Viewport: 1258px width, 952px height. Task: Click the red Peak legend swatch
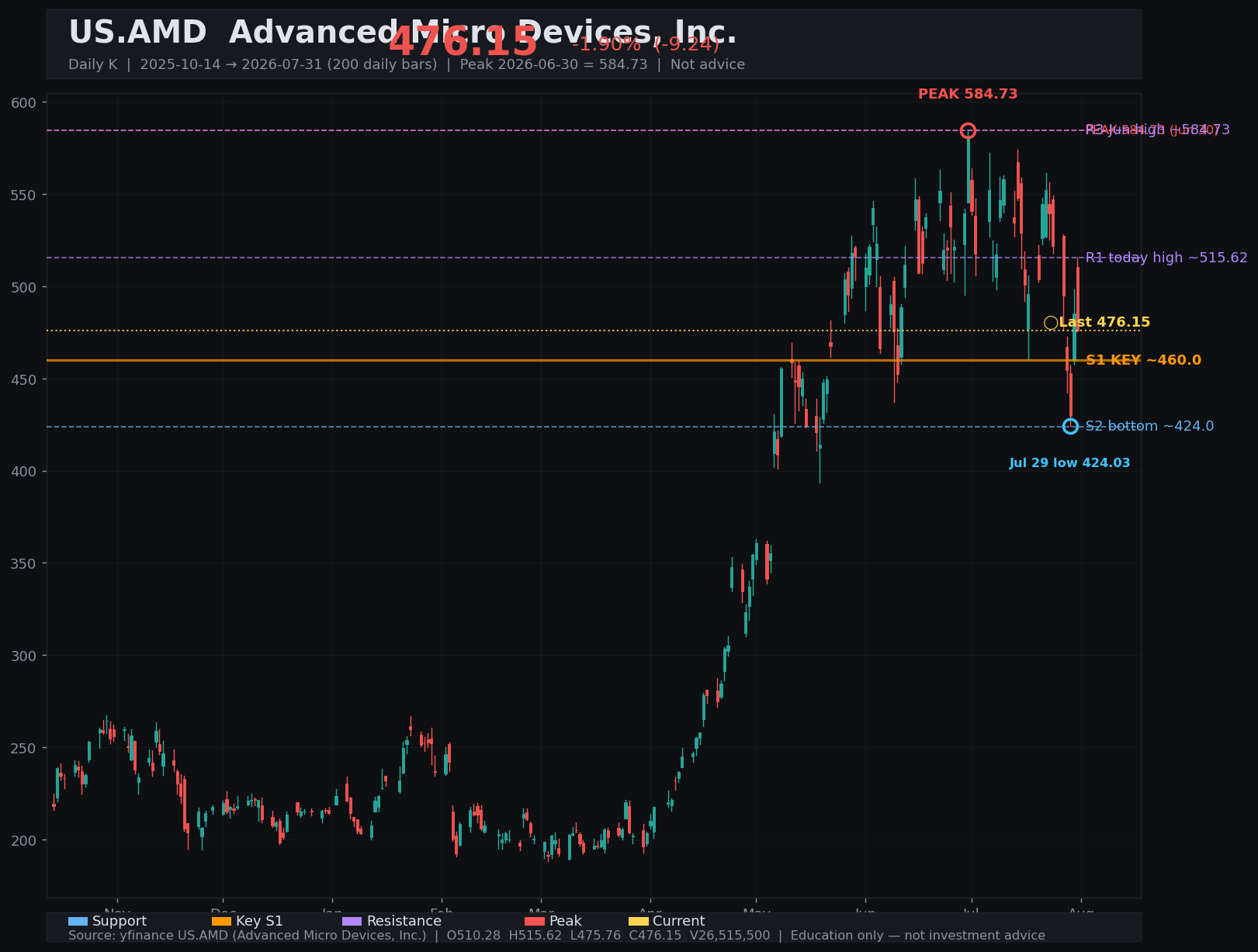click(x=535, y=921)
